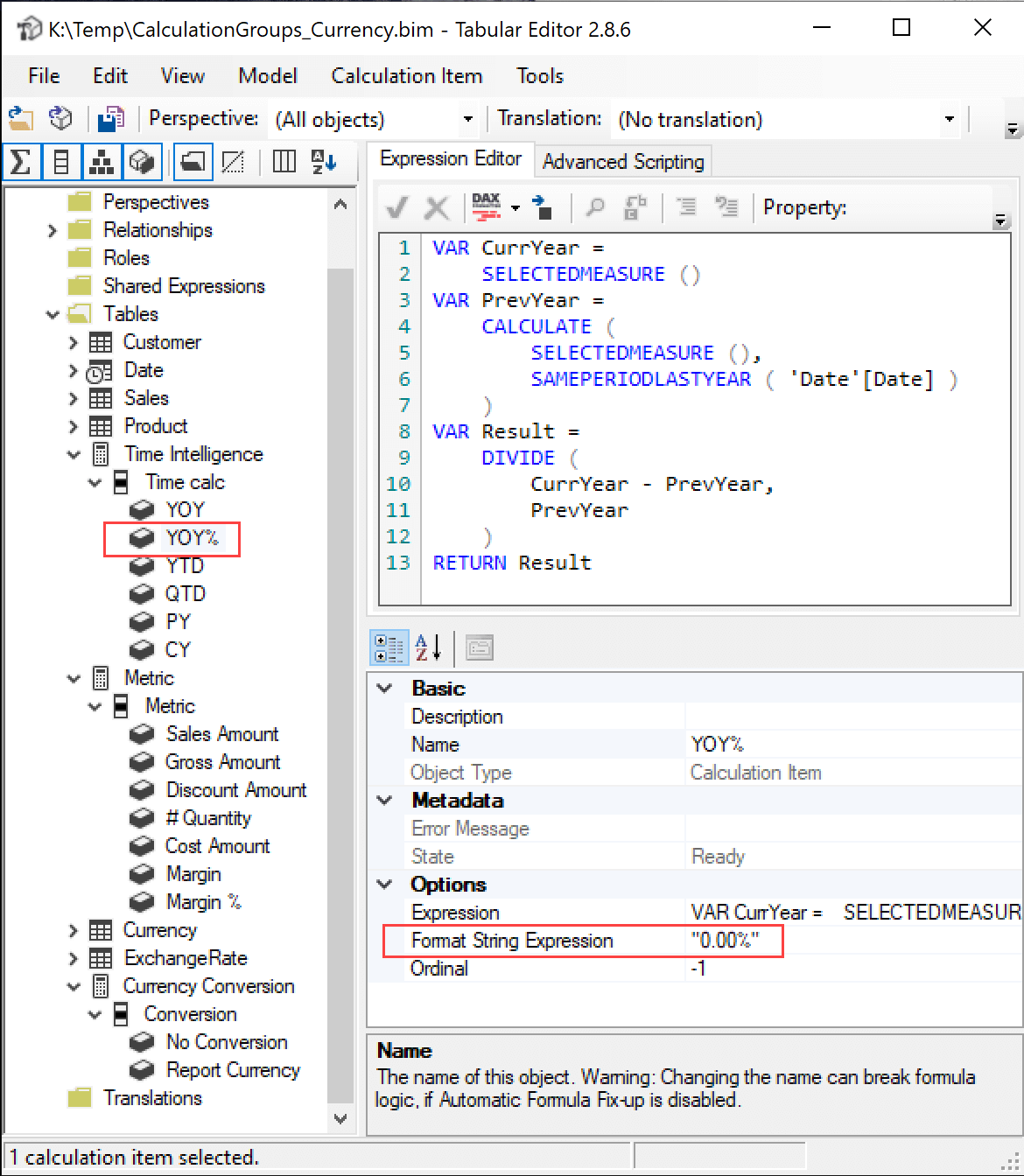Collapse the Options property section
Viewport: 1024px width, 1176px height.
(384, 885)
